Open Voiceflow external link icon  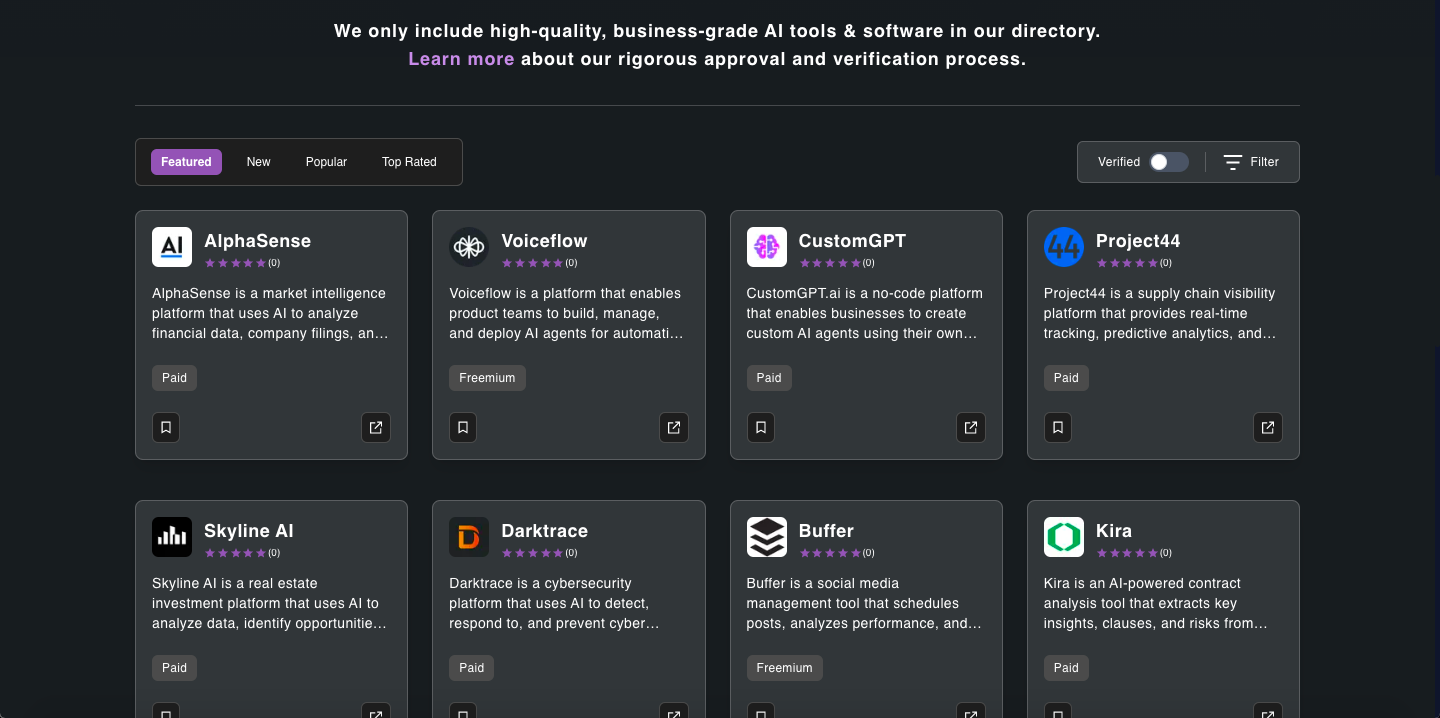click(674, 427)
